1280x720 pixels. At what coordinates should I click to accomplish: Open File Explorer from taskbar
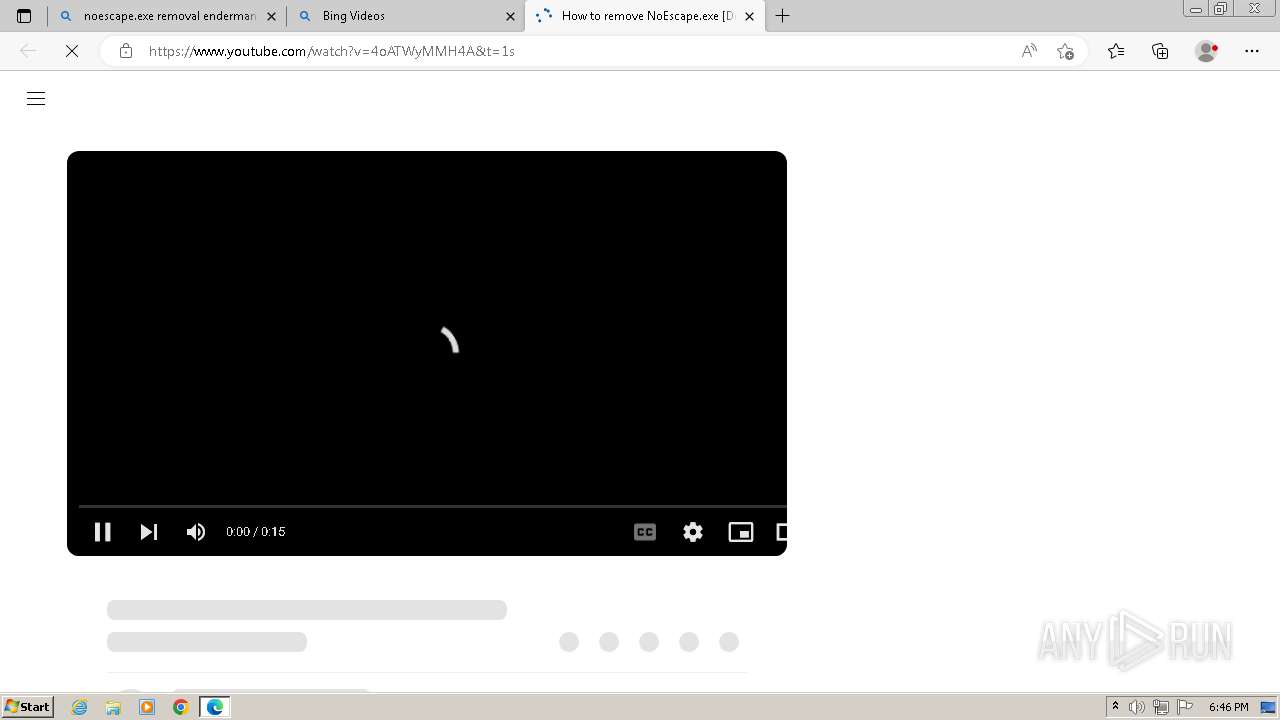pos(113,707)
